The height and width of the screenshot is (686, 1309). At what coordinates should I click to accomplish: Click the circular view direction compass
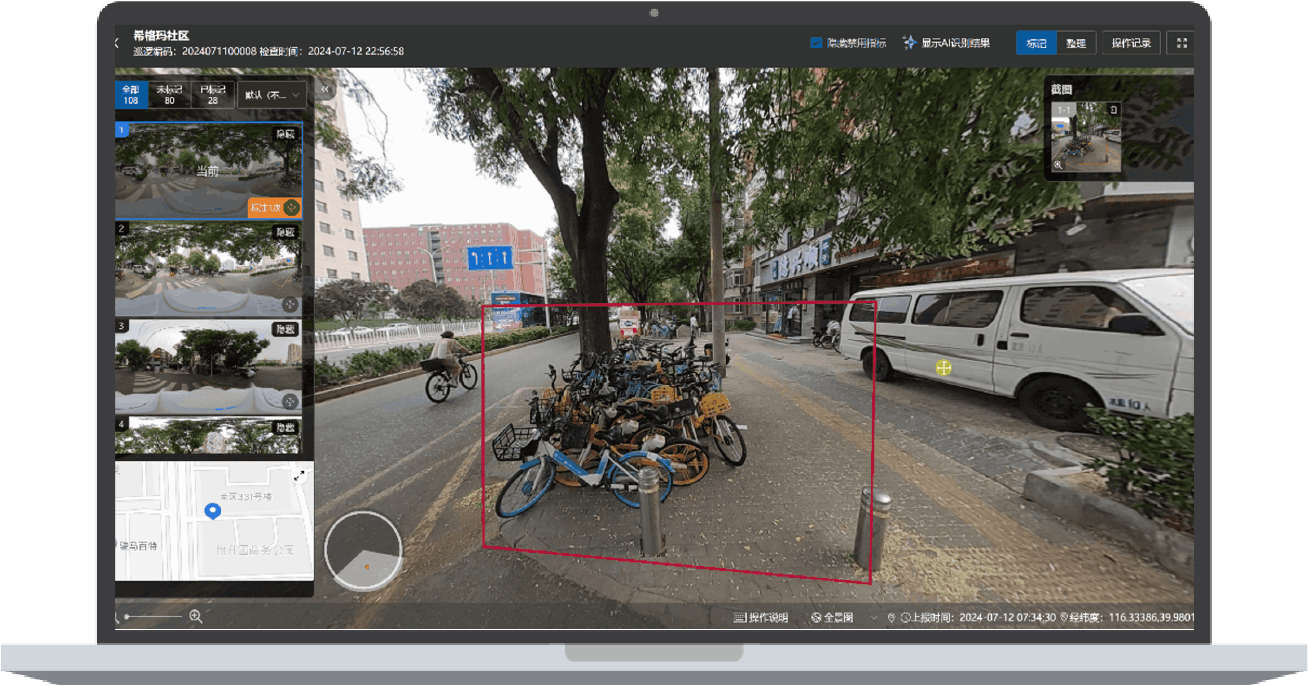point(364,549)
